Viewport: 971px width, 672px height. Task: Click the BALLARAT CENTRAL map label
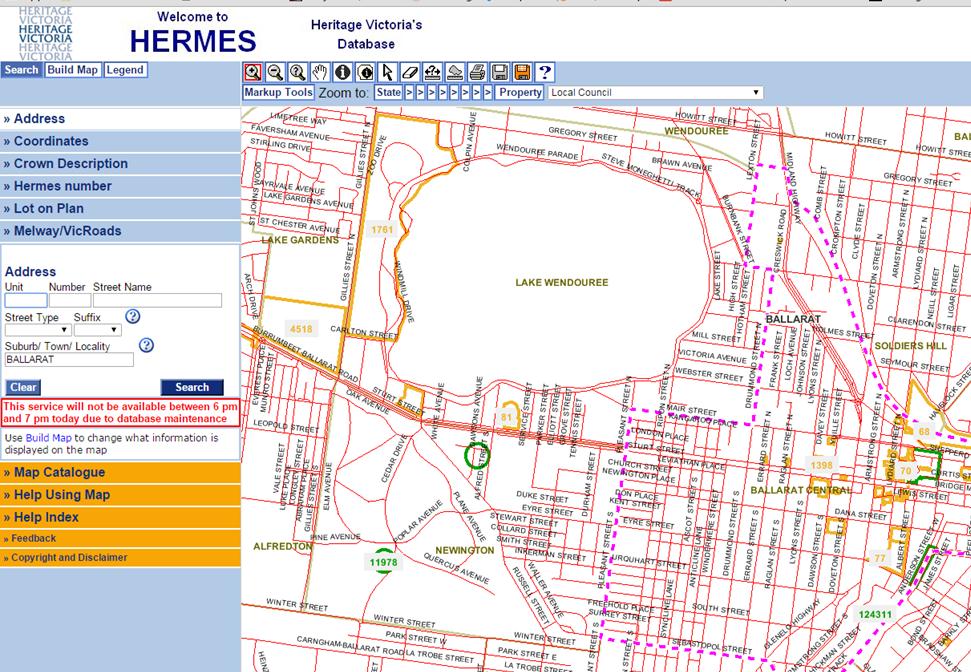[x=801, y=490]
